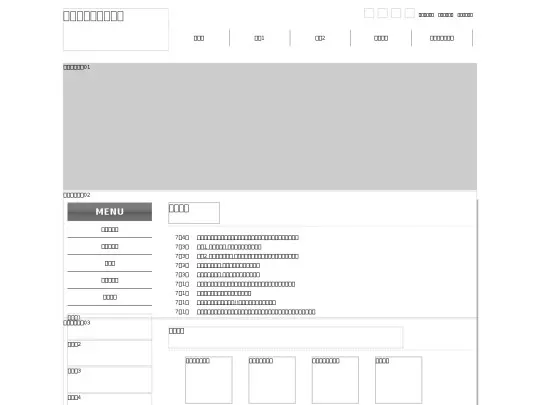Open the fourth thumbnail card in bottom row

(x=398, y=380)
